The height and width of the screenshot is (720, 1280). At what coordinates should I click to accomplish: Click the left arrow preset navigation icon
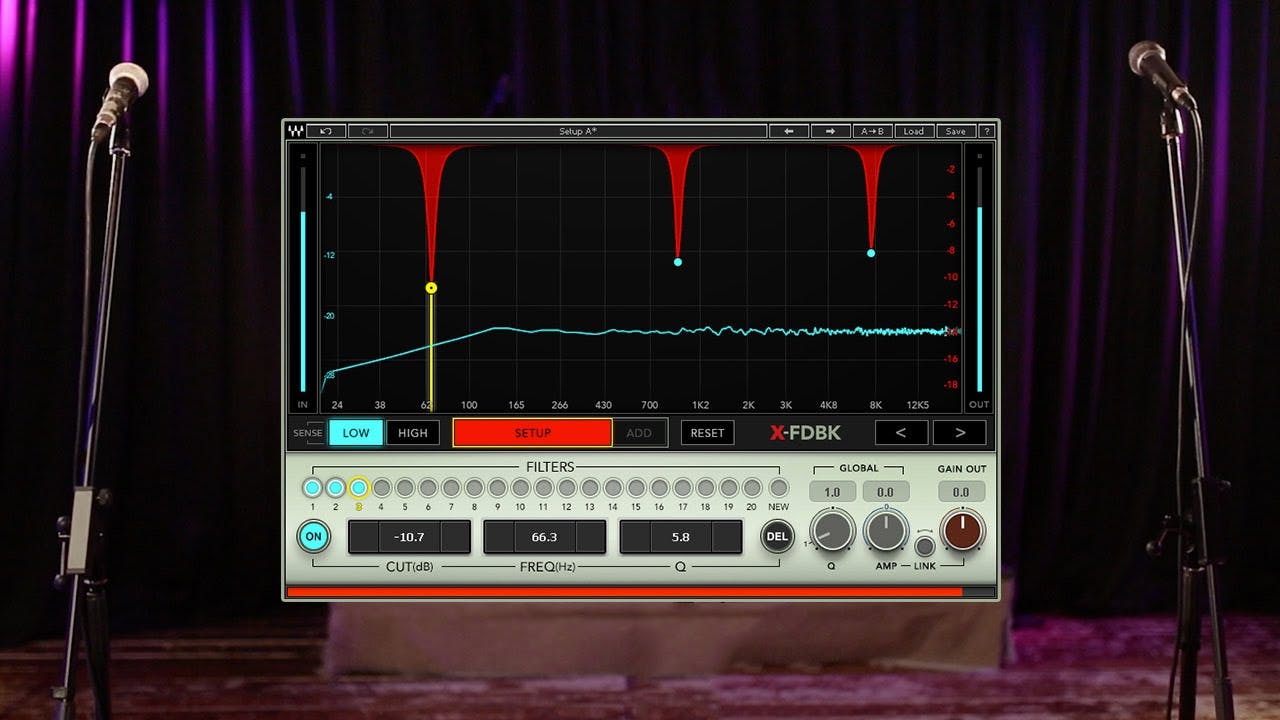(x=789, y=131)
